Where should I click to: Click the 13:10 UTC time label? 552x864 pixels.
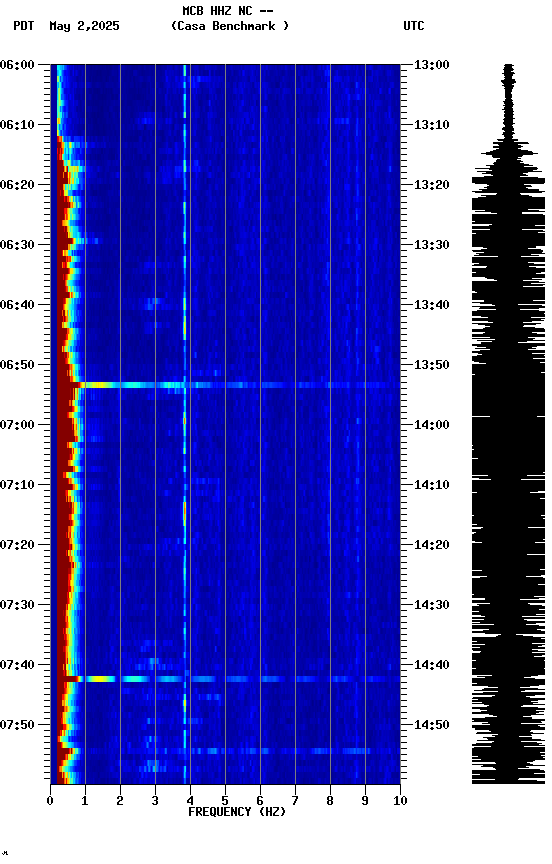coord(432,125)
